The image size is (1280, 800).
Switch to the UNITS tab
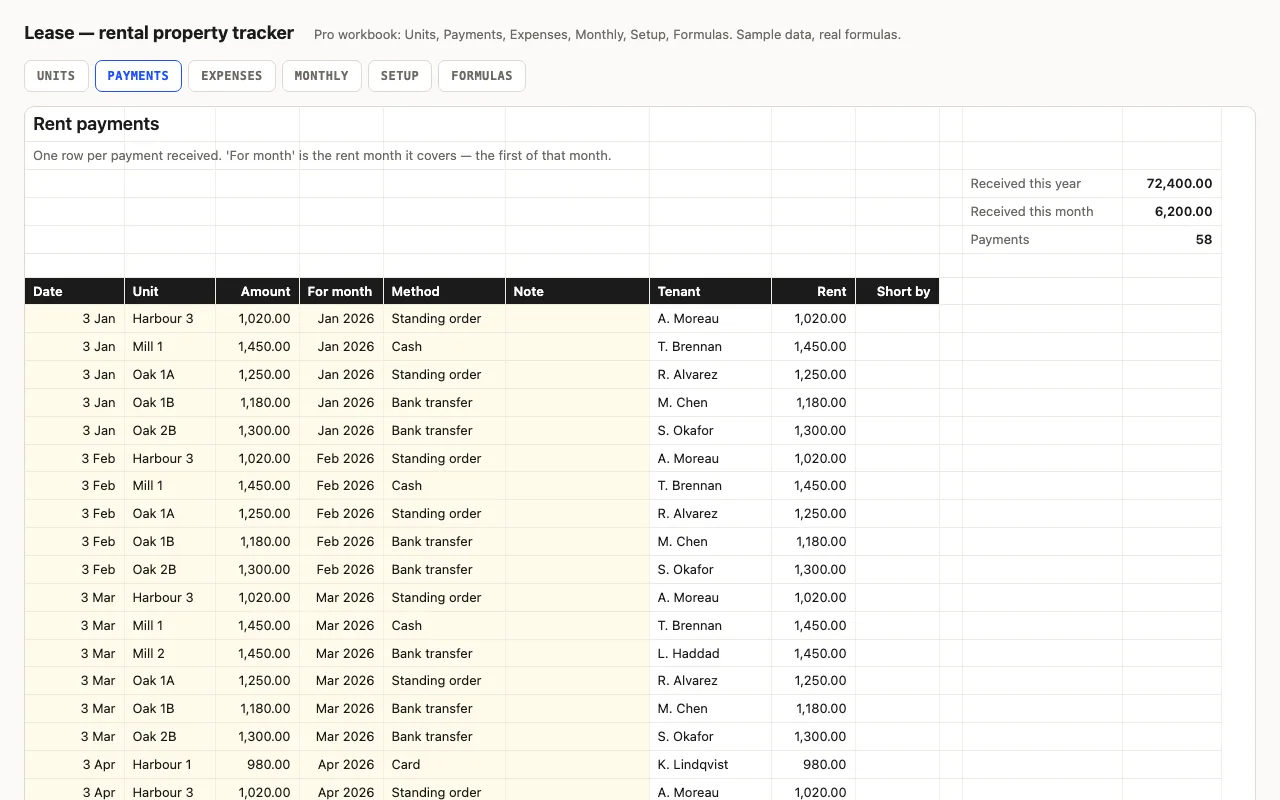click(56, 76)
